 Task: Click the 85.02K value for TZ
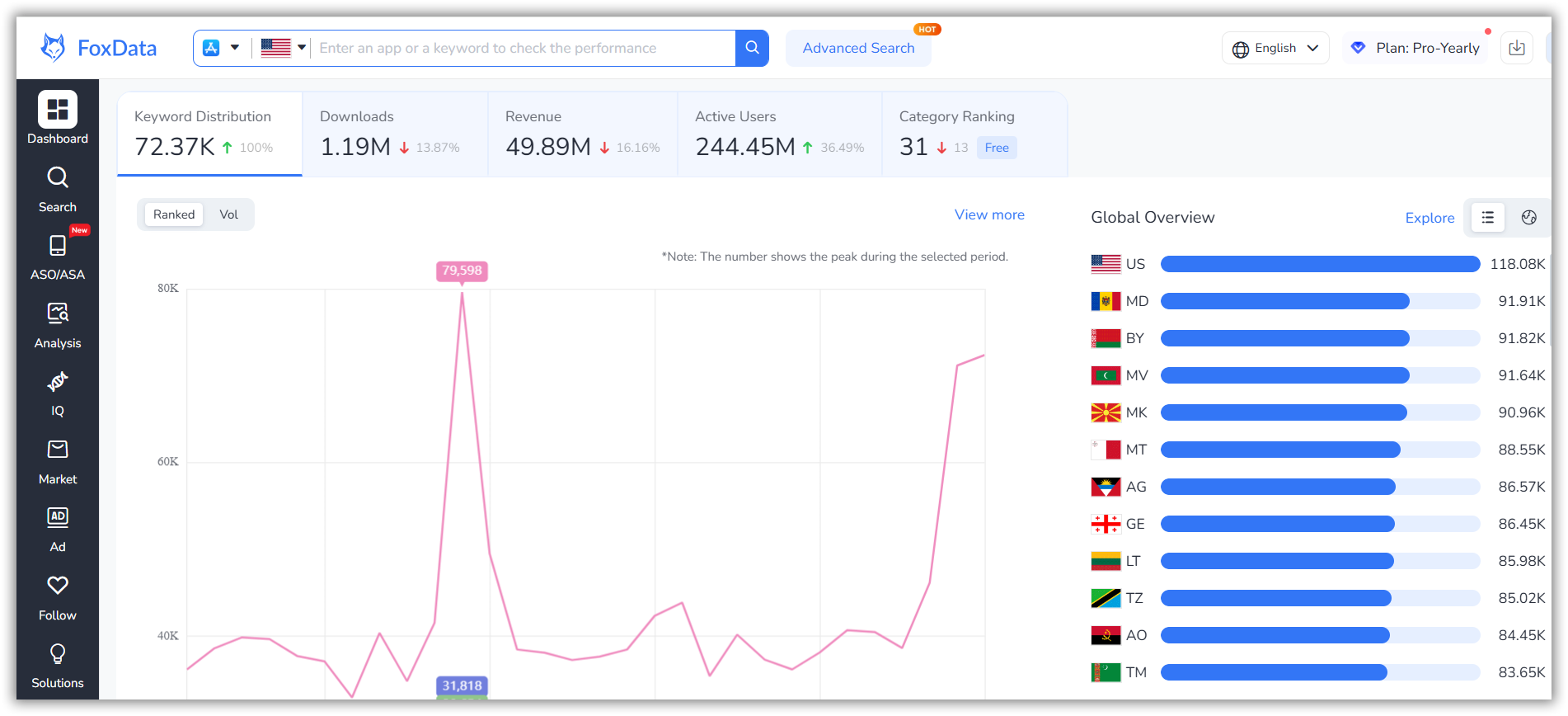click(1521, 598)
